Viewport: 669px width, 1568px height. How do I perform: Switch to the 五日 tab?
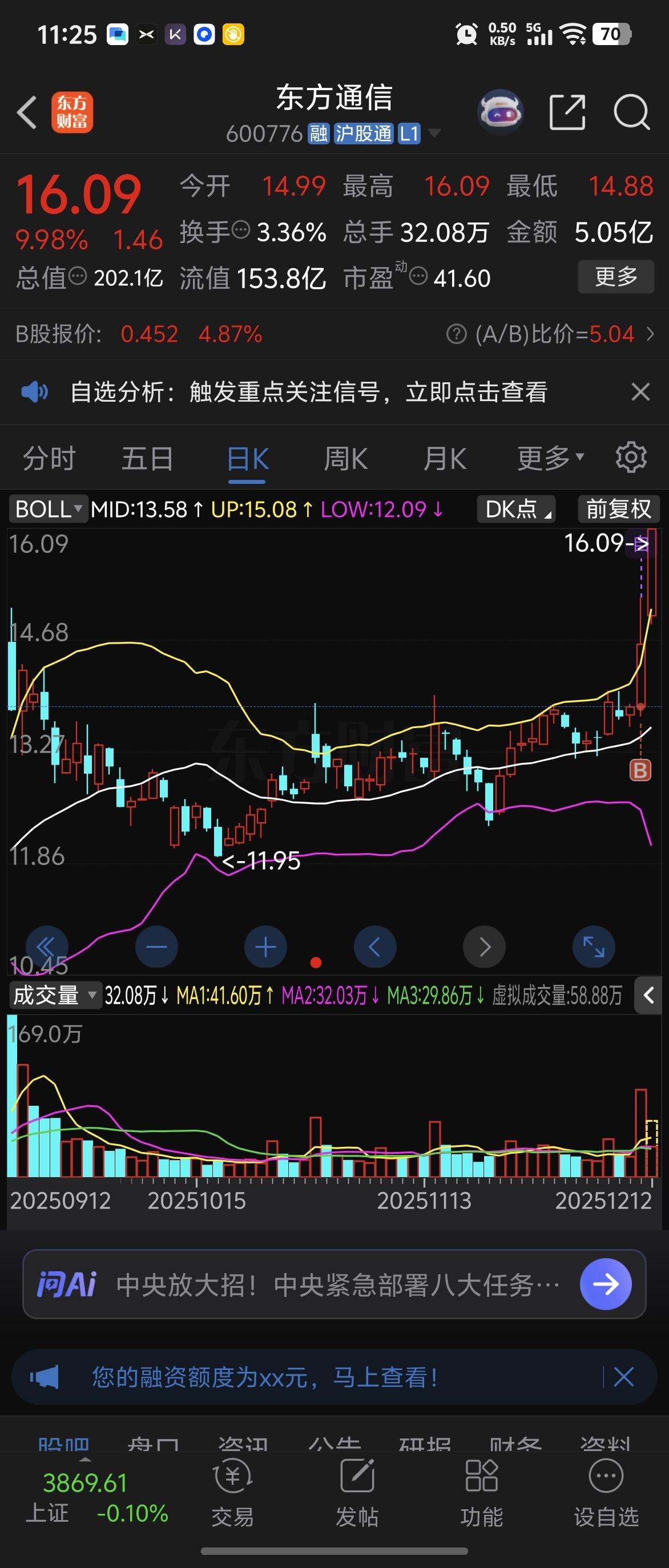(x=147, y=458)
